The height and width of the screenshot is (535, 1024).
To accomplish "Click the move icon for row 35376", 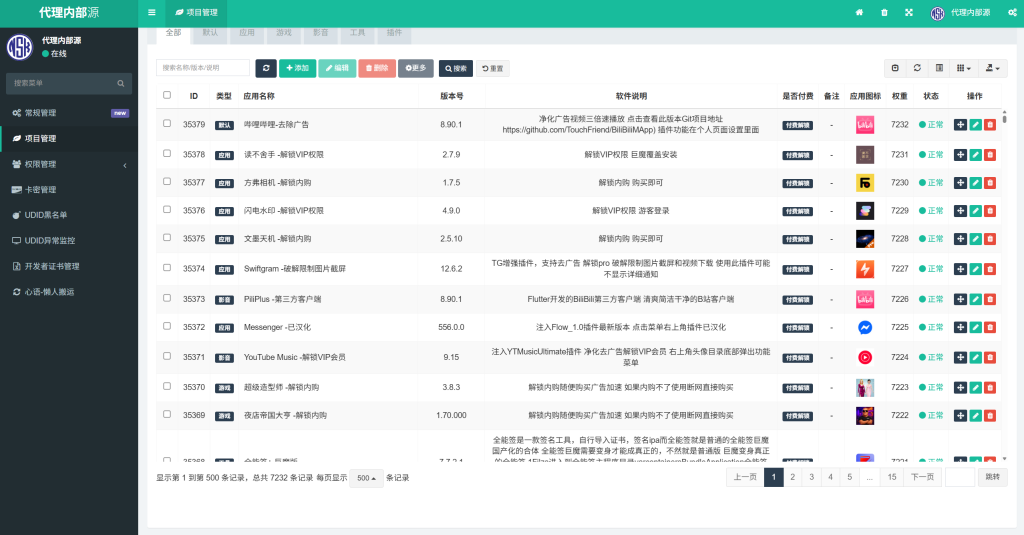I will 960,211.
